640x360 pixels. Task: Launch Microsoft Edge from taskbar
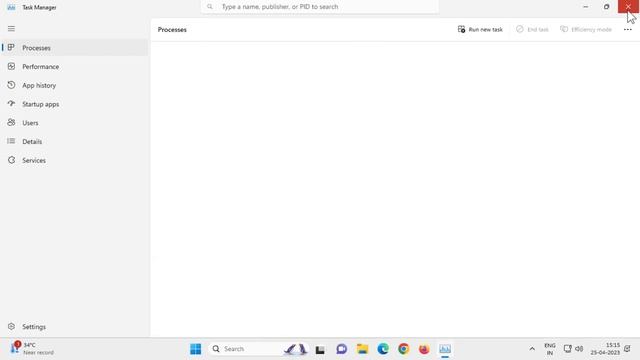[383, 349]
